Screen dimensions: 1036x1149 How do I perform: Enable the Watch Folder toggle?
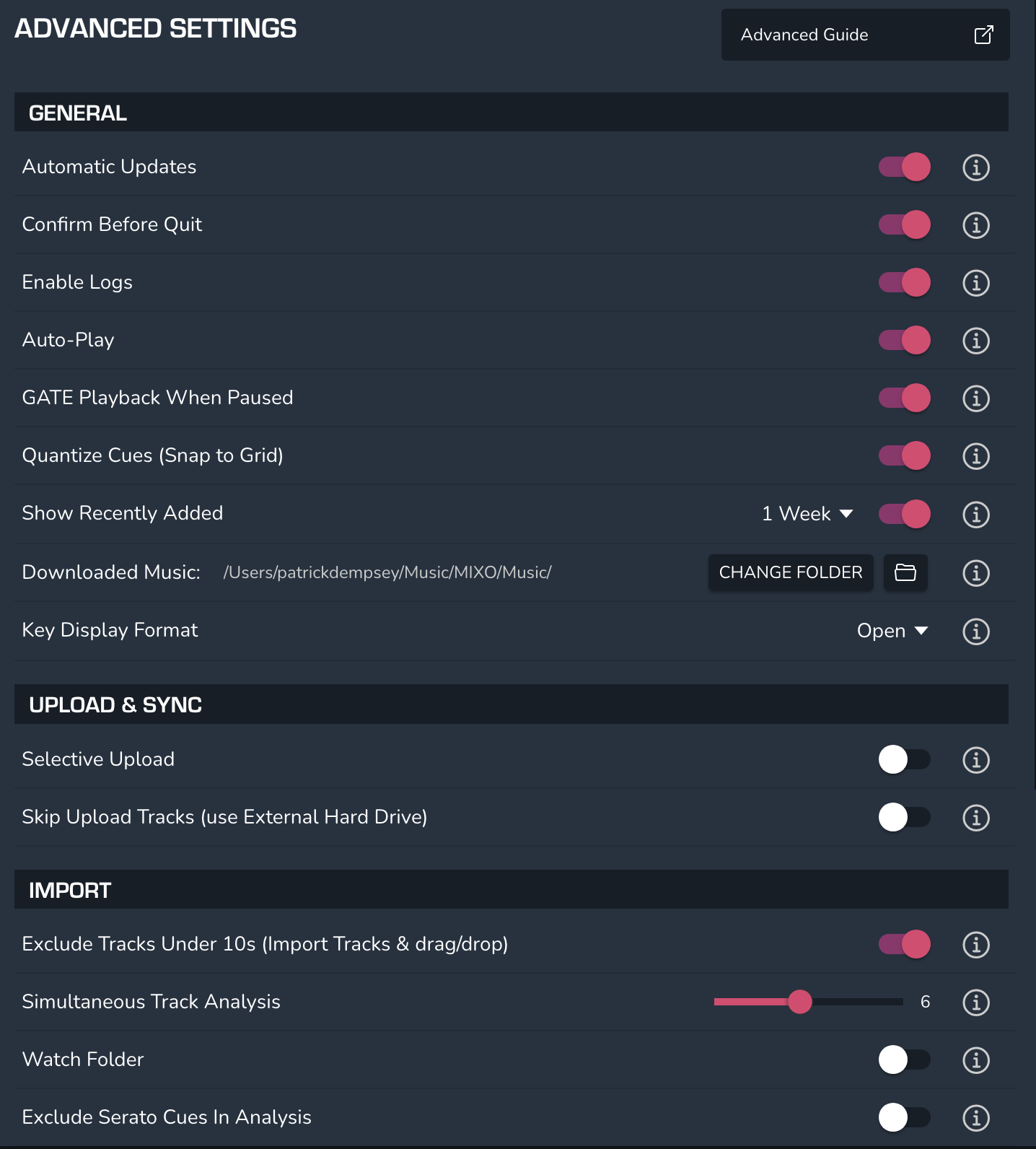point(905,1060)
